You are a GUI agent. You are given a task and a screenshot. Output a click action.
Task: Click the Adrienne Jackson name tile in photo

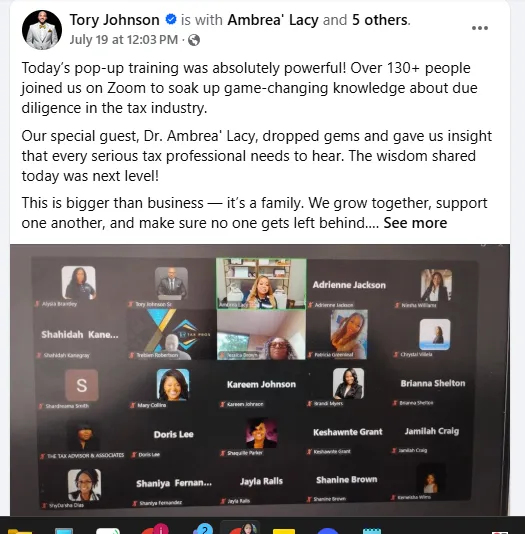(349, 285)
